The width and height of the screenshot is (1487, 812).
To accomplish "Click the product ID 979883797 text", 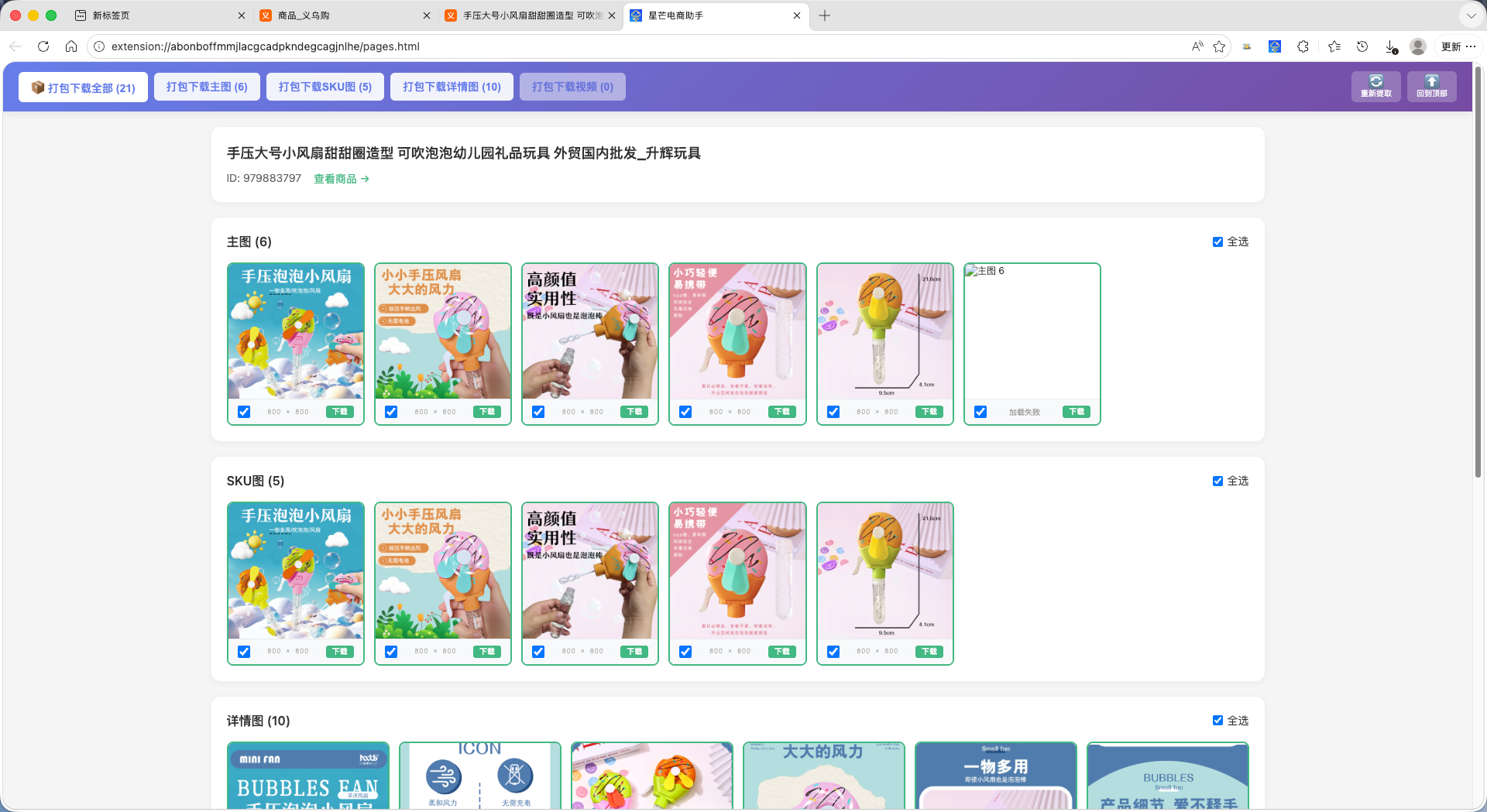I will (264, 178).
